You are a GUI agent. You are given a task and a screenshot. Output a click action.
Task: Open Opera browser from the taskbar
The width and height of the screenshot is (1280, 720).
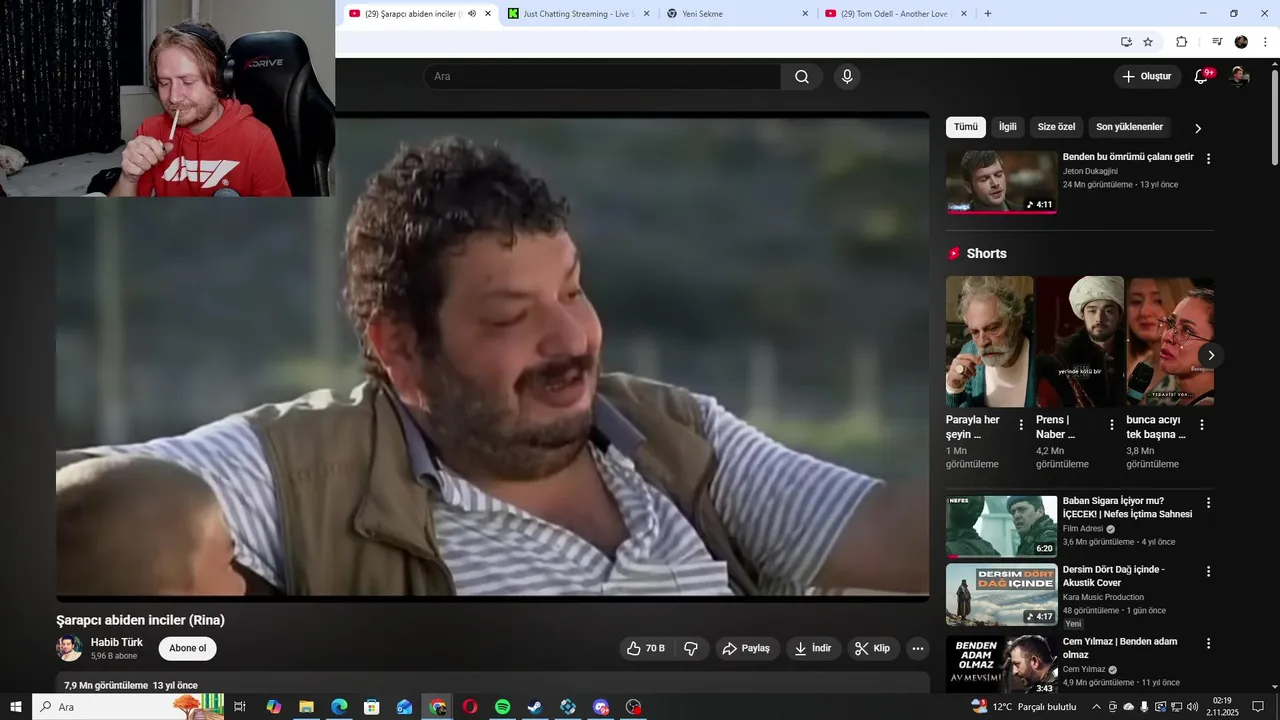[470, 707]
